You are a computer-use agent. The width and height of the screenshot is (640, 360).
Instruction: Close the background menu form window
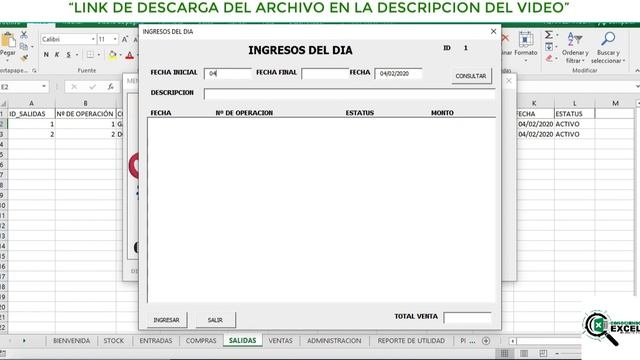pos(509,81)
